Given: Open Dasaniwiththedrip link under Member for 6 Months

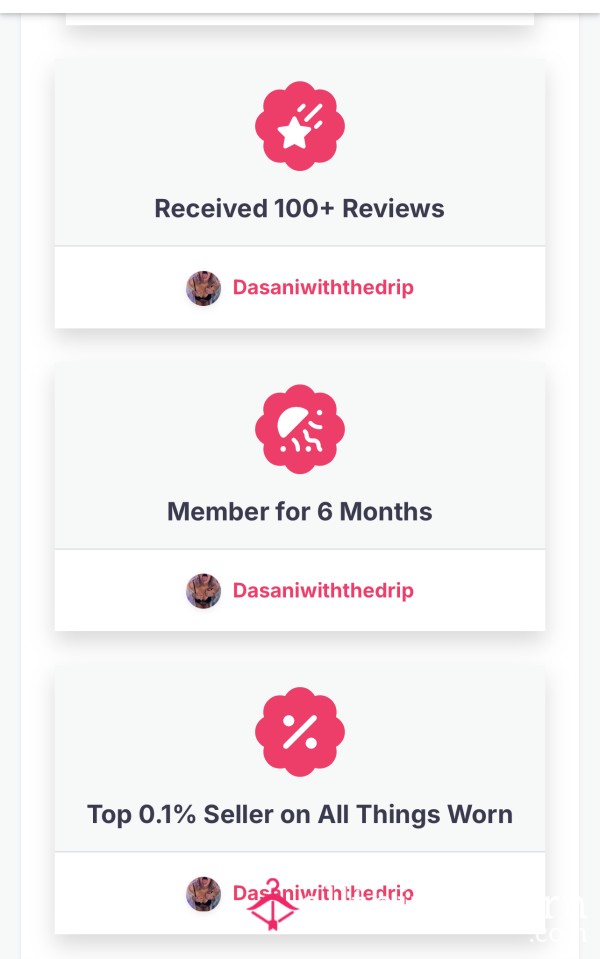Looking at the screenshot, I should (x=323, y=590).
